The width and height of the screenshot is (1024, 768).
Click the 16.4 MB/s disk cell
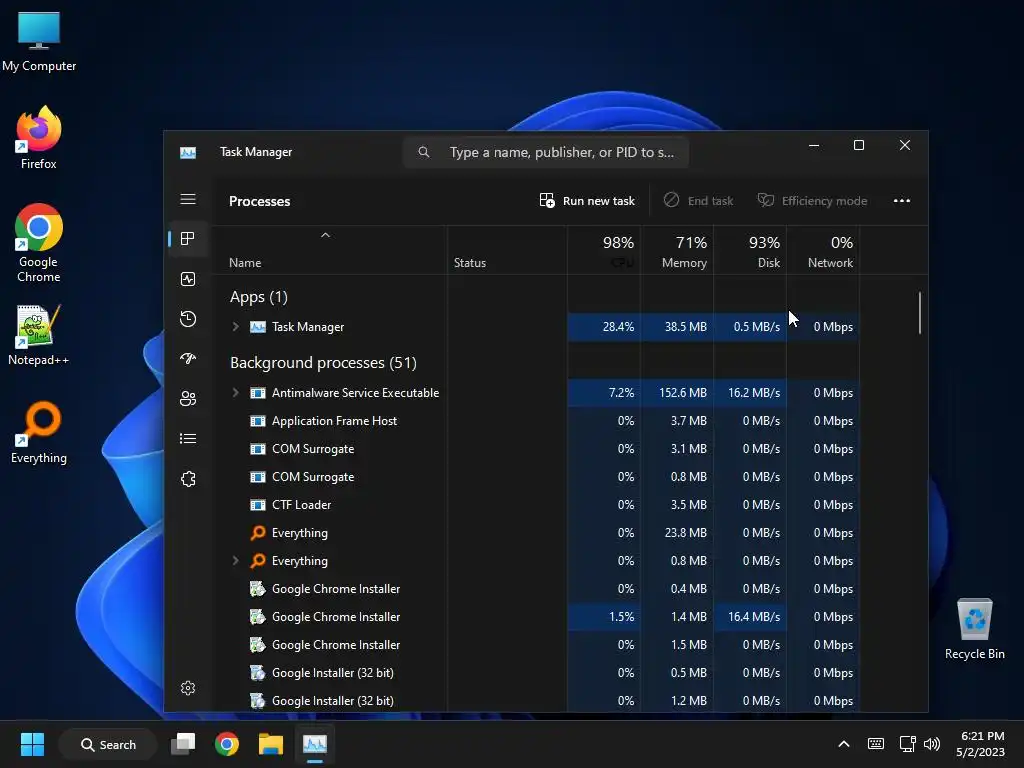pos(750,616)
